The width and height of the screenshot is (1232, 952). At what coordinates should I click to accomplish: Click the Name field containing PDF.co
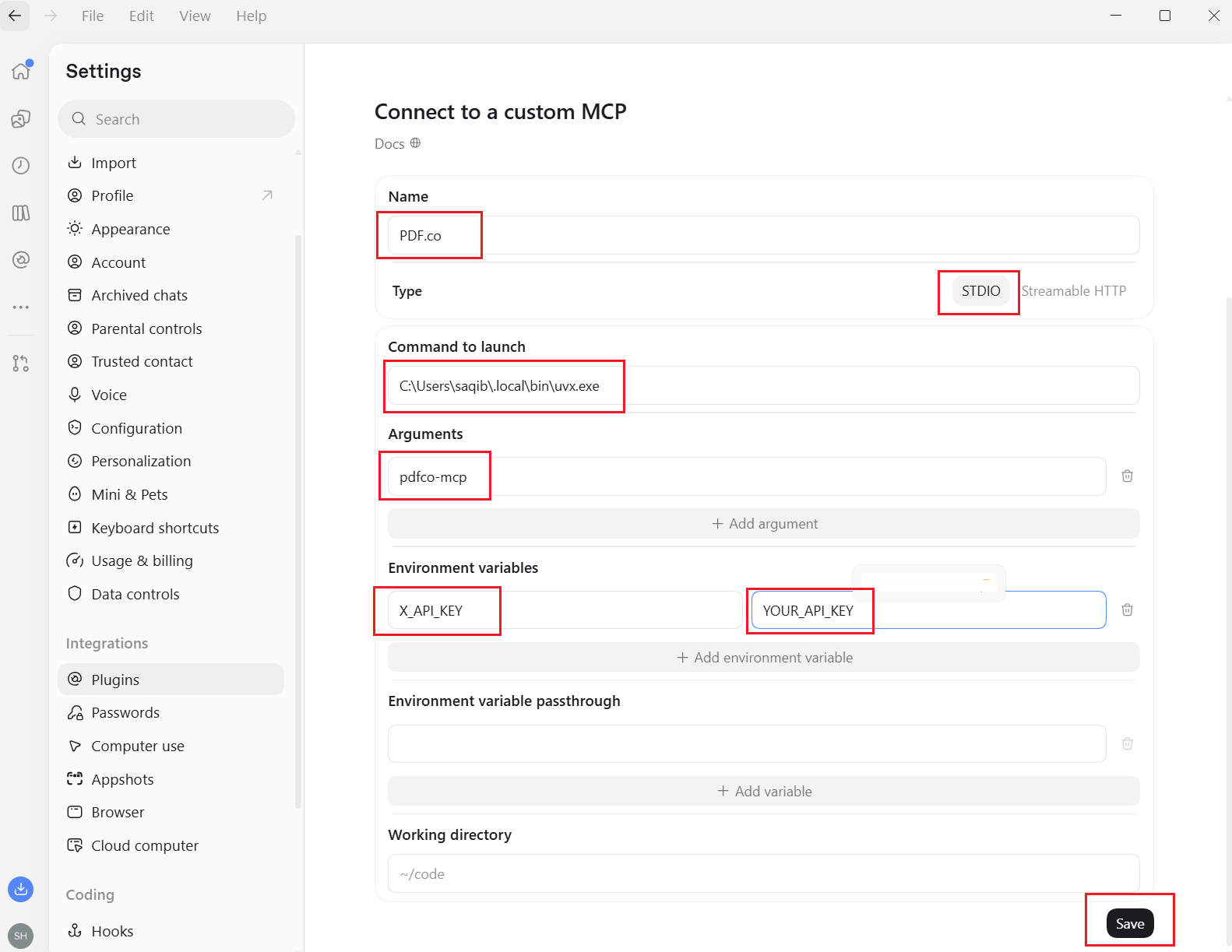[764, 235]
